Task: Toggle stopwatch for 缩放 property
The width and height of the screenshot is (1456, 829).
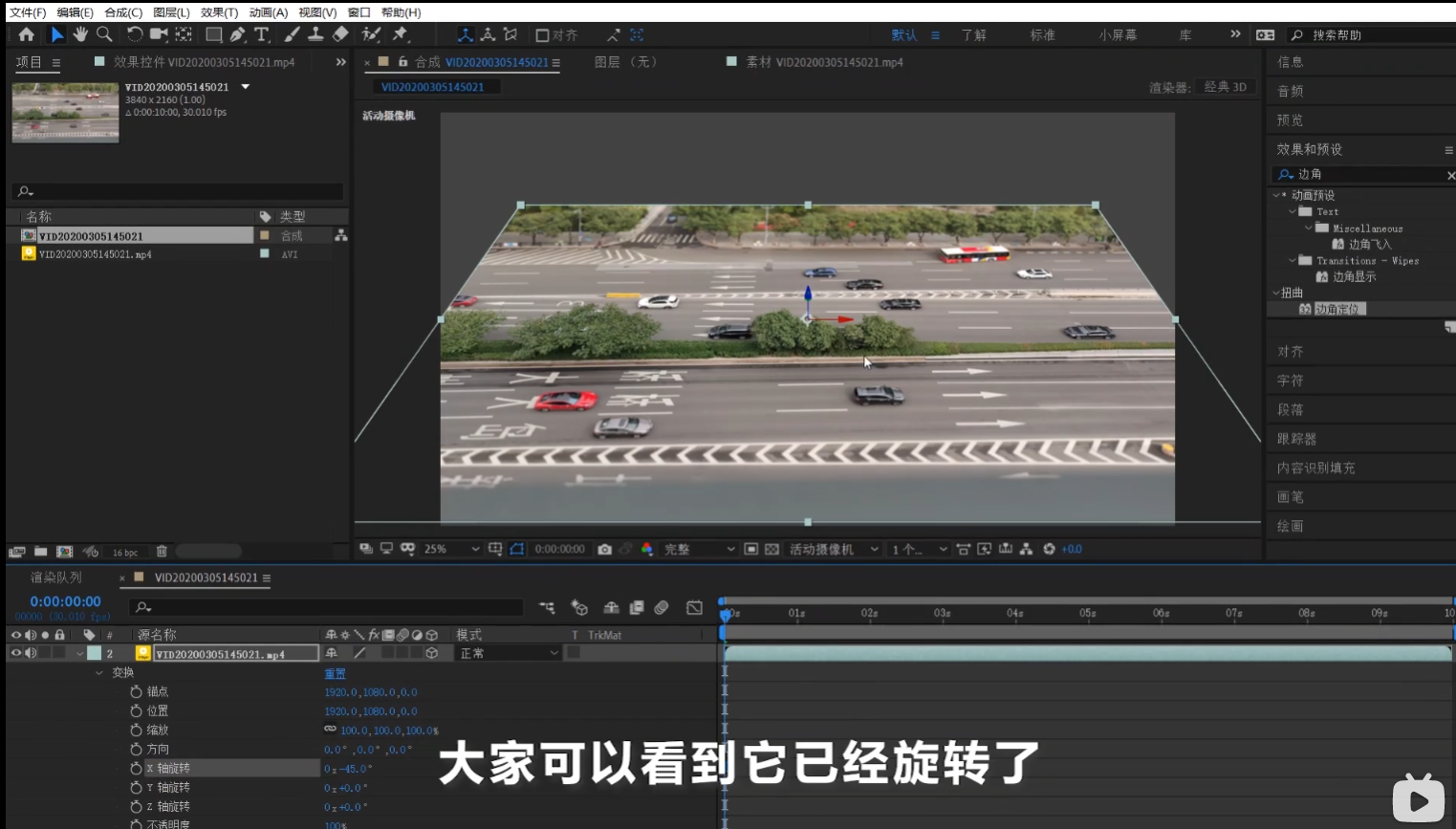Action: coord(136,730)
